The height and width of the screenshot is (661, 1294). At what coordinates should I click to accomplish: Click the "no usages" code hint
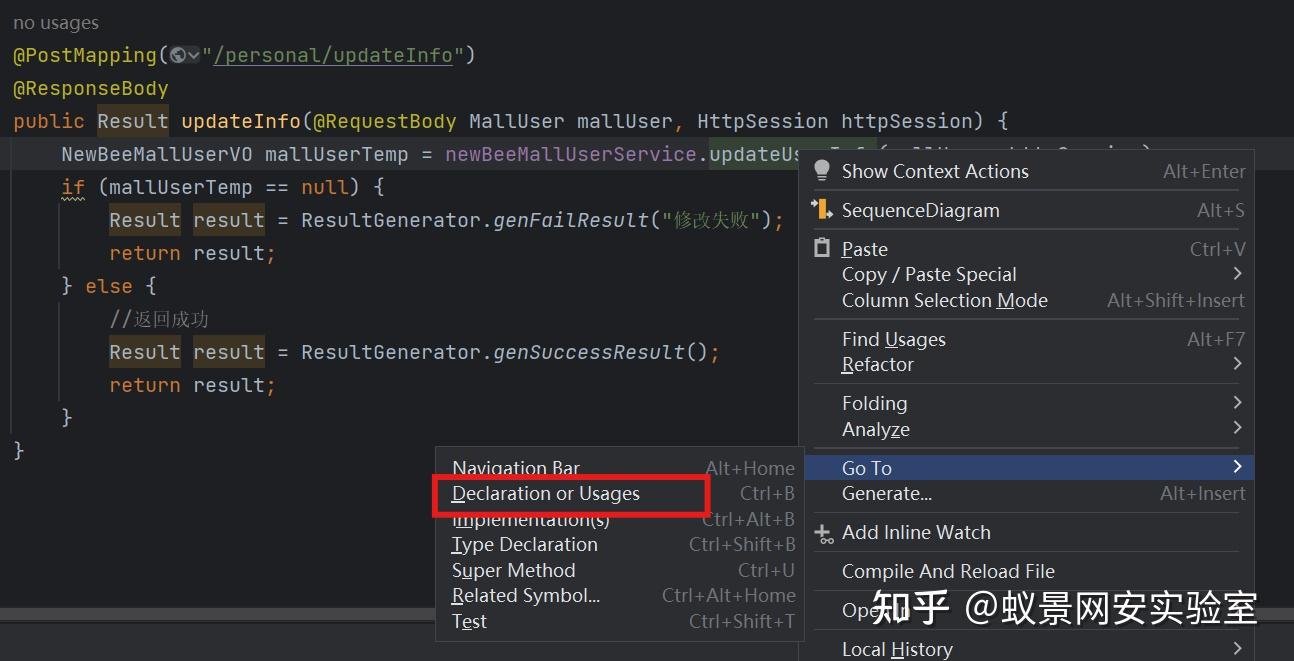pos(56,23)
